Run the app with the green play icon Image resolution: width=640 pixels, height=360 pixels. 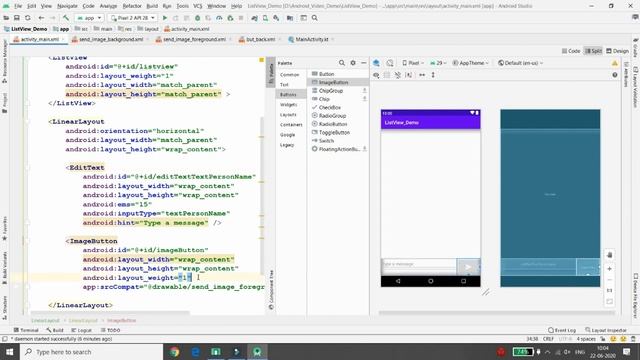(x=165, y=18)
